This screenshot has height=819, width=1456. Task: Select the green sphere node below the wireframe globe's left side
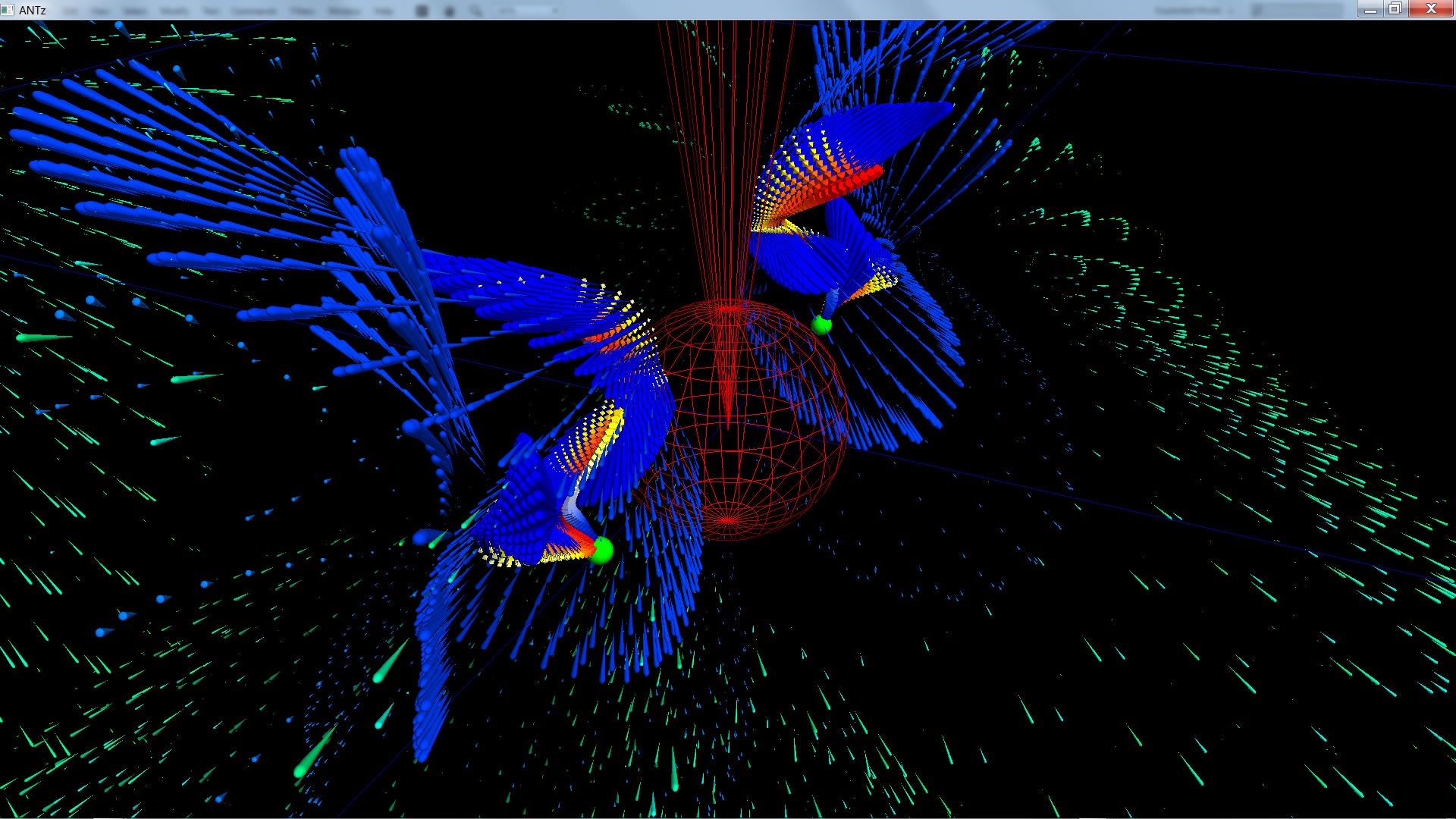pos(601,550)
